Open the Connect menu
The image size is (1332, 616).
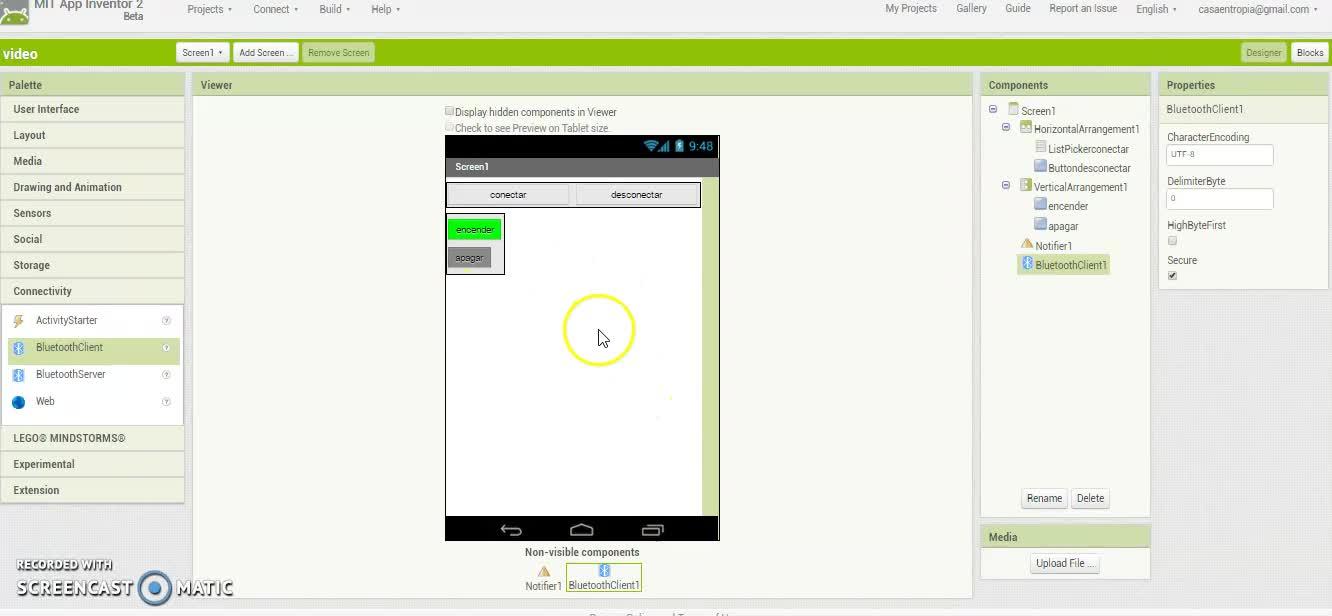[275, 9]
